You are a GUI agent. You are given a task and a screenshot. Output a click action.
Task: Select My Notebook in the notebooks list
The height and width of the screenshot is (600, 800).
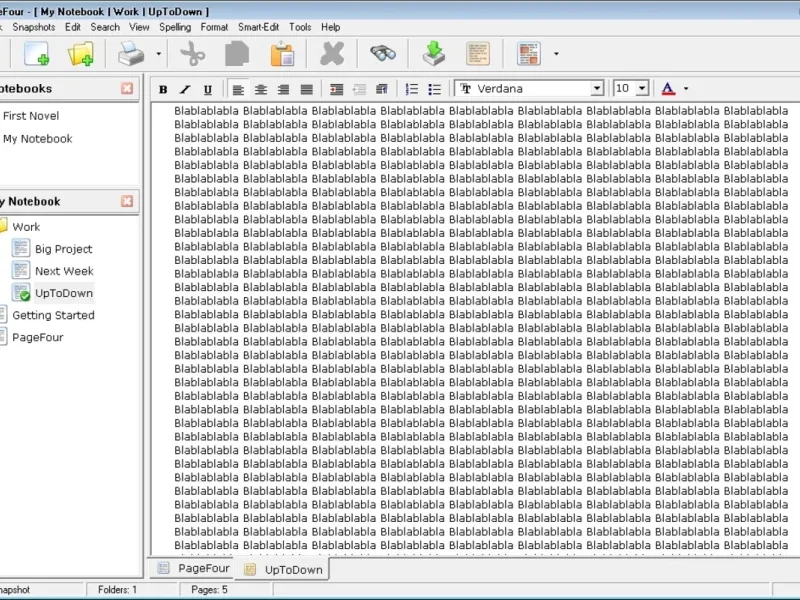[x=38, y=139]
